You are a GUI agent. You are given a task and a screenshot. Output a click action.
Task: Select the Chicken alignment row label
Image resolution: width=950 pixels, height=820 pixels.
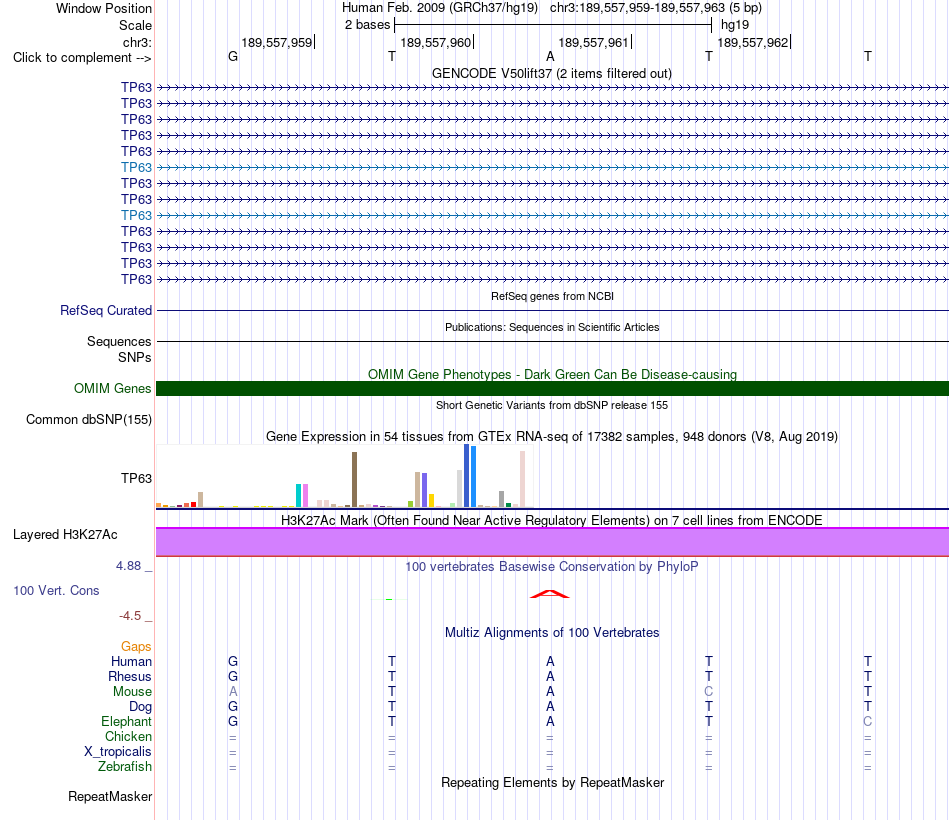[128, 736]
